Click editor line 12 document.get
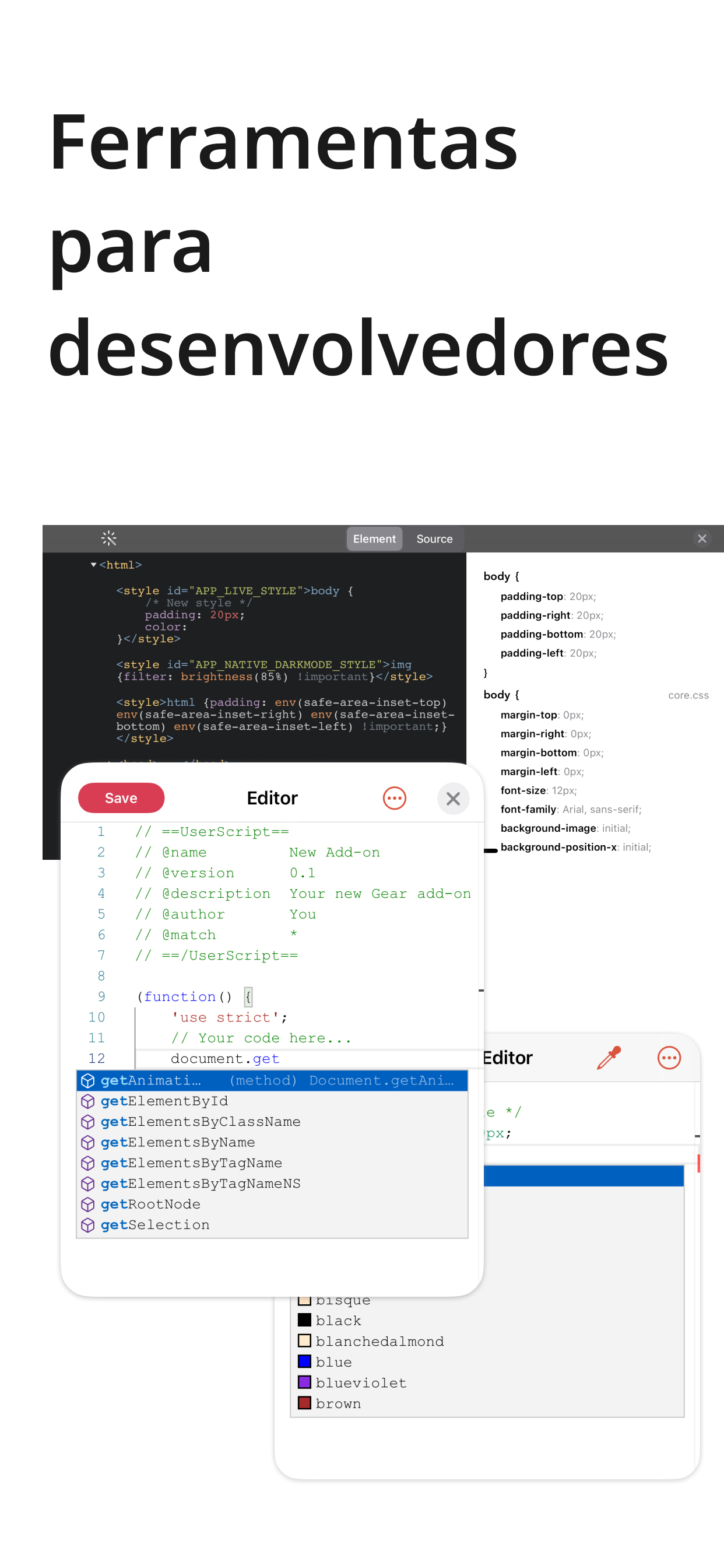Screen dimensions: 724x1568 pos(225,1059)
